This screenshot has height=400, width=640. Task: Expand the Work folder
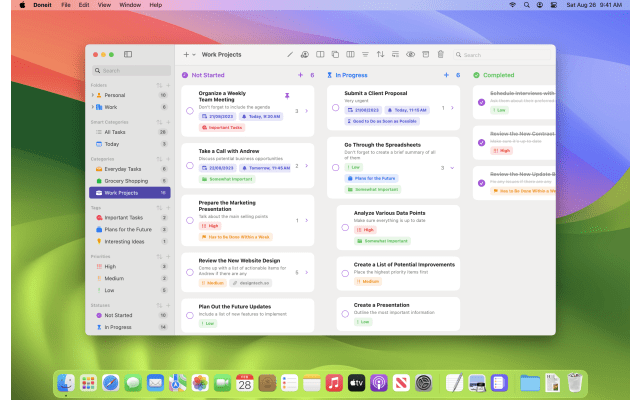93,107
